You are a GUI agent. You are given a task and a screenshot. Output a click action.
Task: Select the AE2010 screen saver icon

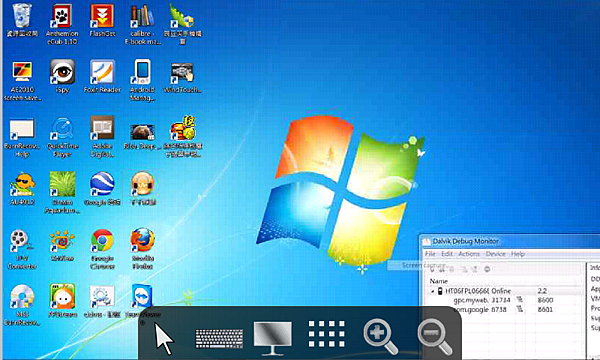(22, 80)
